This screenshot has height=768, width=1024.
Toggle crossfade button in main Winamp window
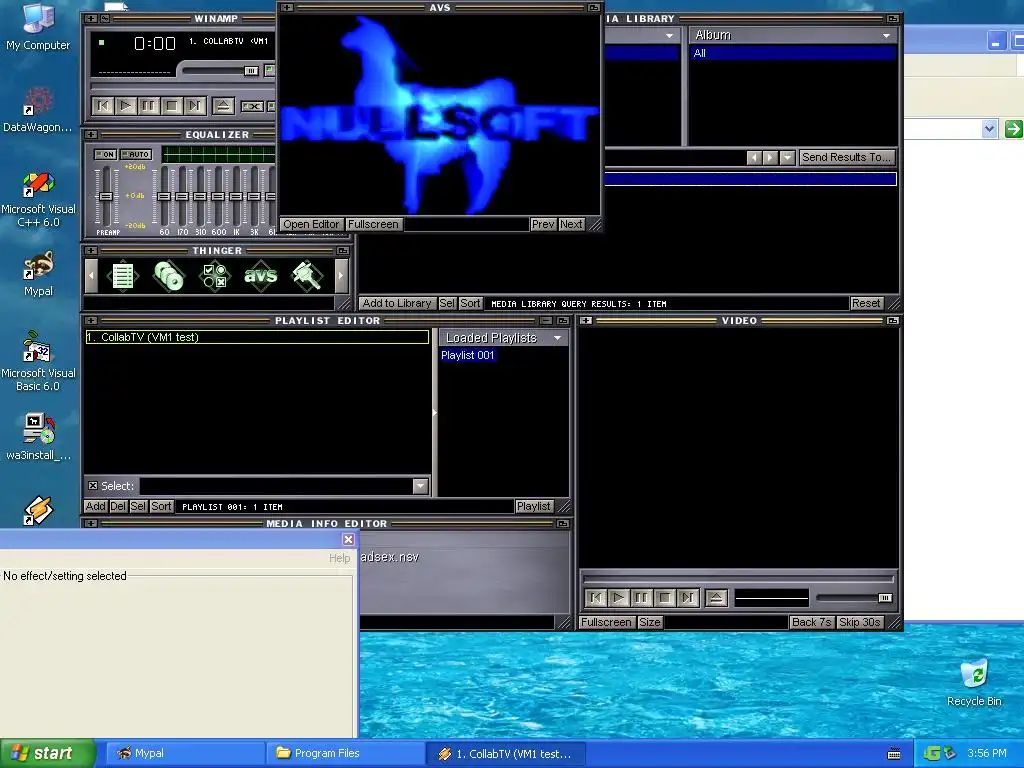pyautogui.click(x=252, y=106)
